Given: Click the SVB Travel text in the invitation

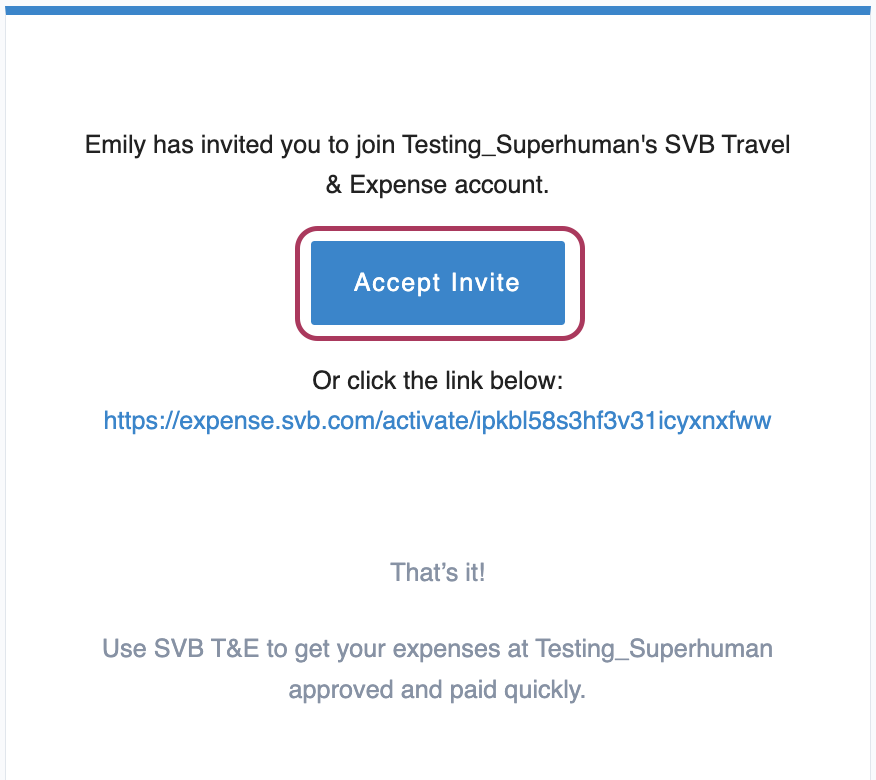Looking at the screenshot, I should [727, 145].
